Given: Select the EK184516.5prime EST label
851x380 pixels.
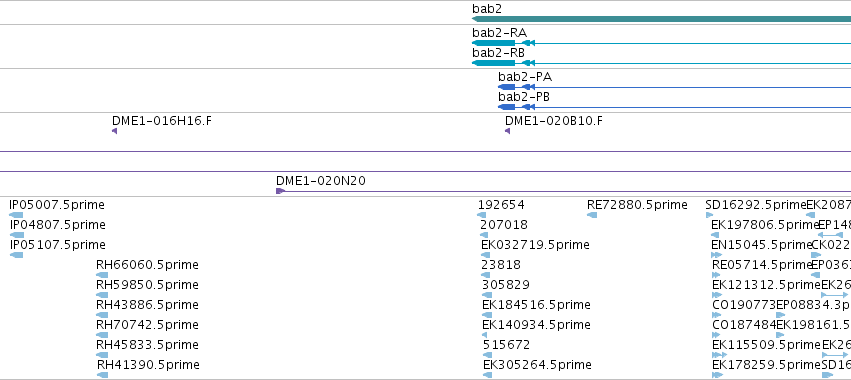Looking at the screenshot, I should point(536,305).
